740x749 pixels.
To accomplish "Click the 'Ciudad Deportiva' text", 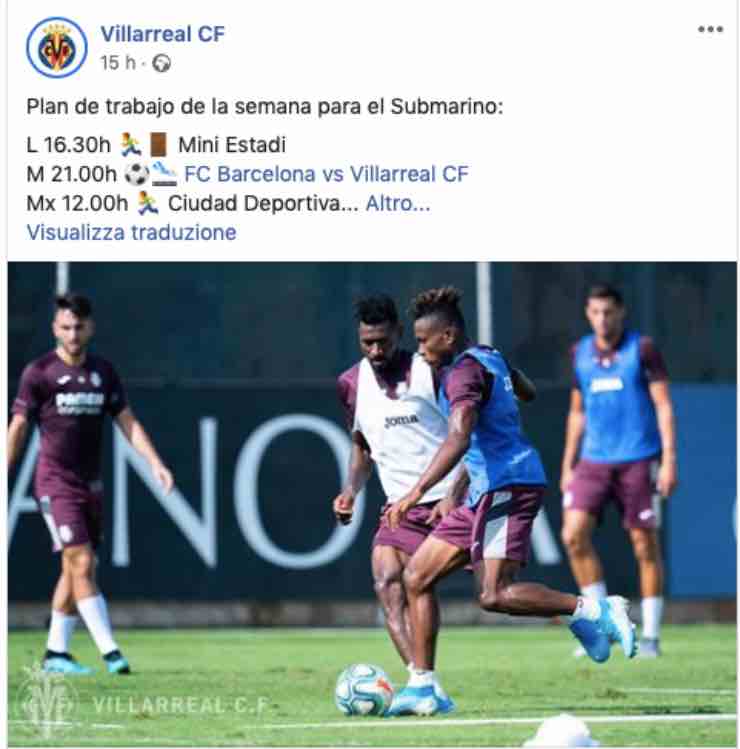I will pyautogui.click(x=254, y=203).
